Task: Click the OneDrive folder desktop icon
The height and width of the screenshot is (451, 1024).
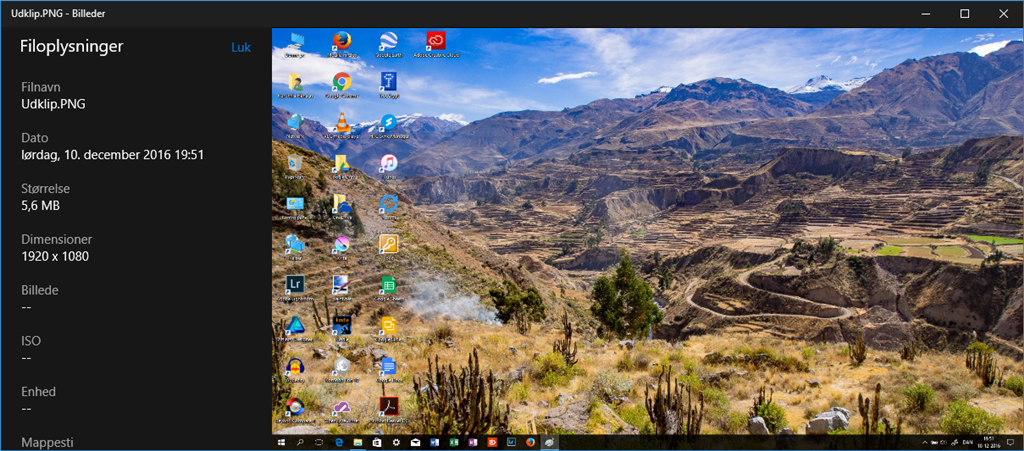Action: [x=342, y=203]
